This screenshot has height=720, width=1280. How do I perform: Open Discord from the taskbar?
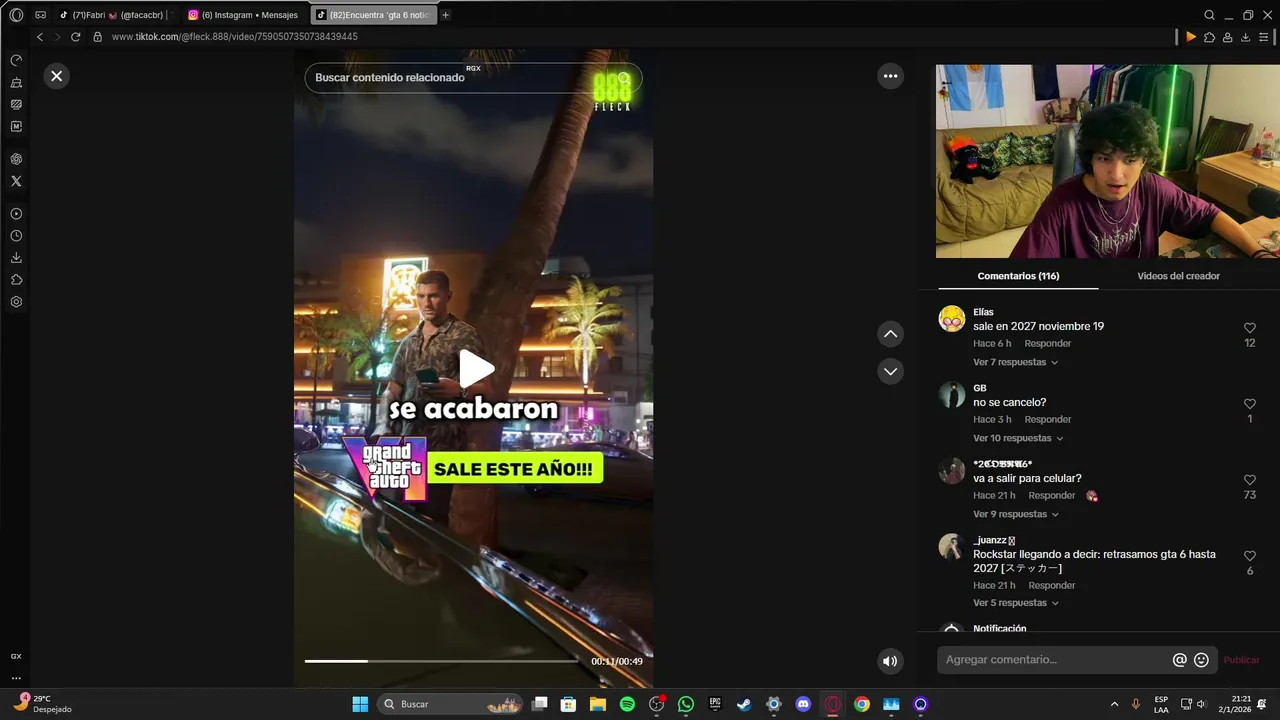[x=803, y=704]
